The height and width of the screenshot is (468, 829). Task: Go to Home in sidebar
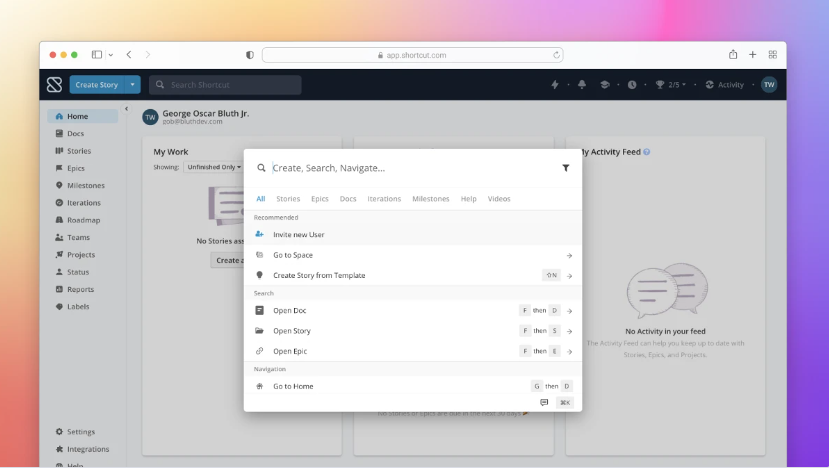[x=82, y=116]
